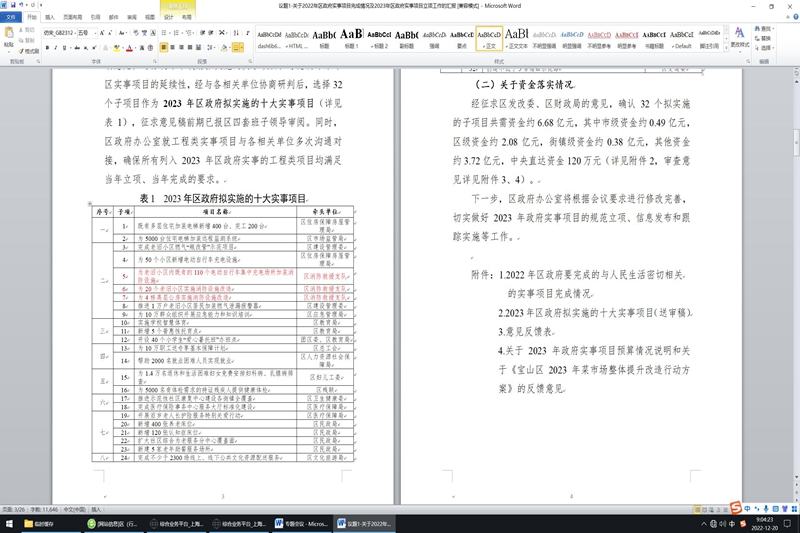Click the Word Help question mark icon
The image size is (800, 533).
tap(796, 17)
